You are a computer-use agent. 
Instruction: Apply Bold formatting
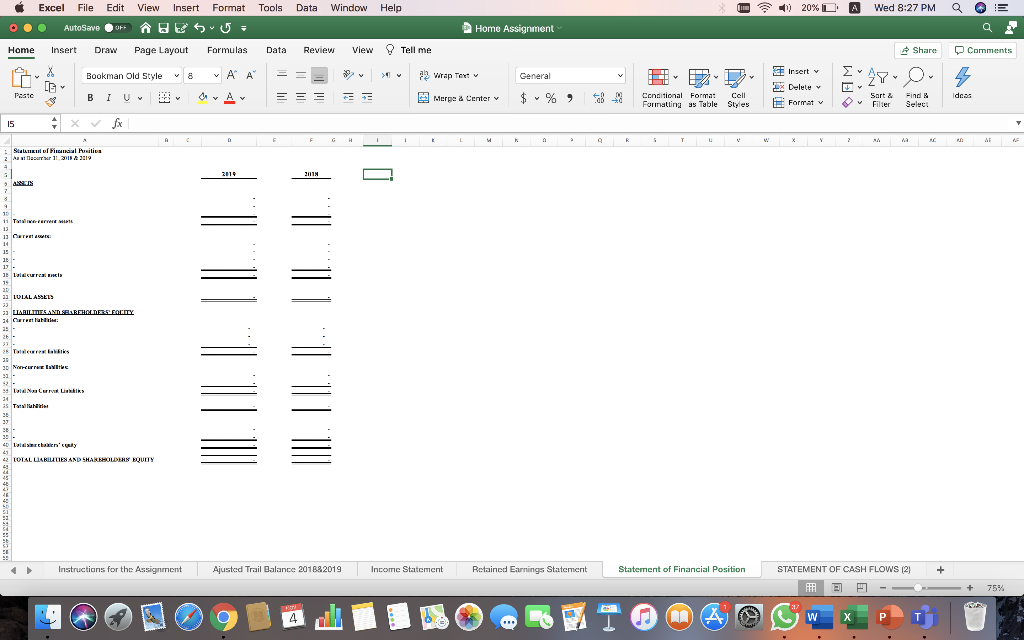click(90, 98)
